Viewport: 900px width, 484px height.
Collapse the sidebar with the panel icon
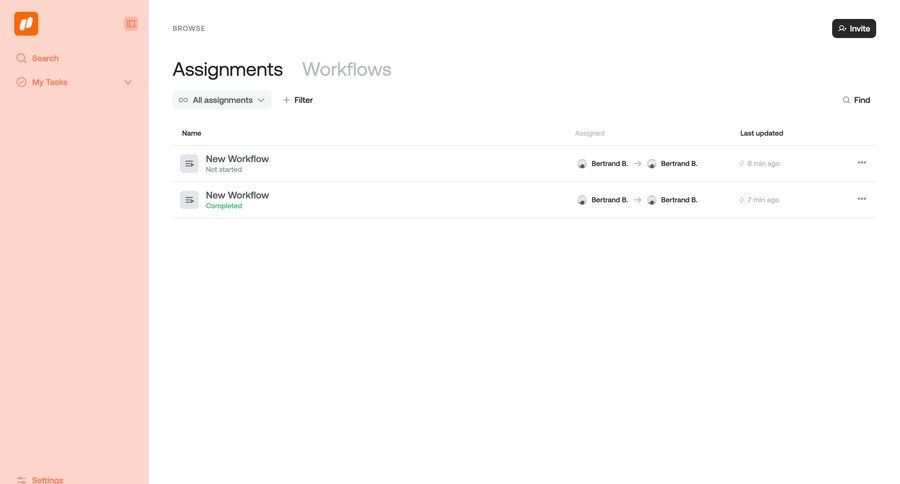click(x=131, y=24)
